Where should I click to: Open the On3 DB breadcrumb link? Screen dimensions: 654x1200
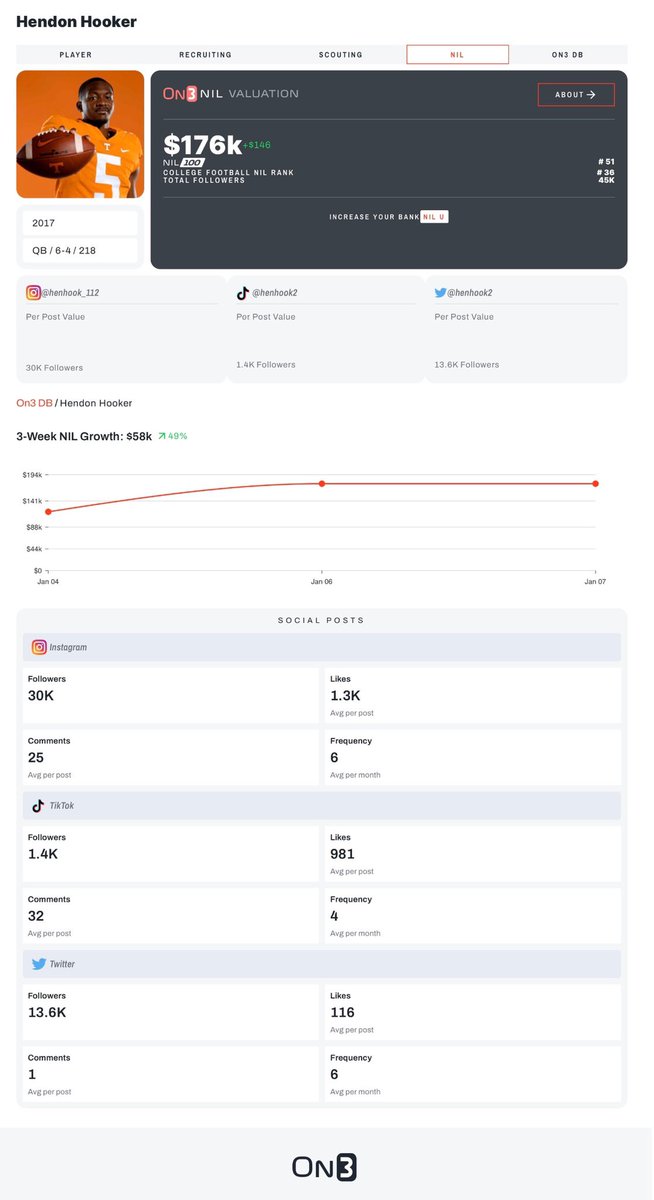[34, 403]
